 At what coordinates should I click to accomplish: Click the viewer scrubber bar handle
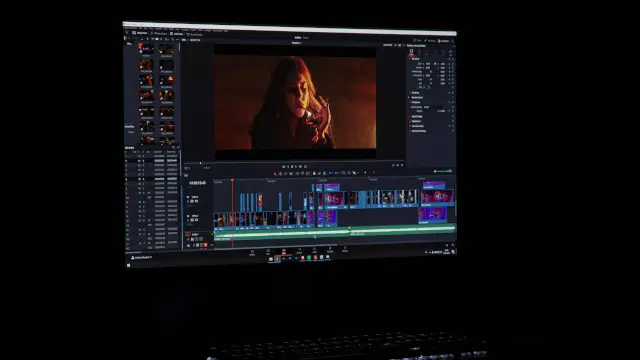(200, 163)
